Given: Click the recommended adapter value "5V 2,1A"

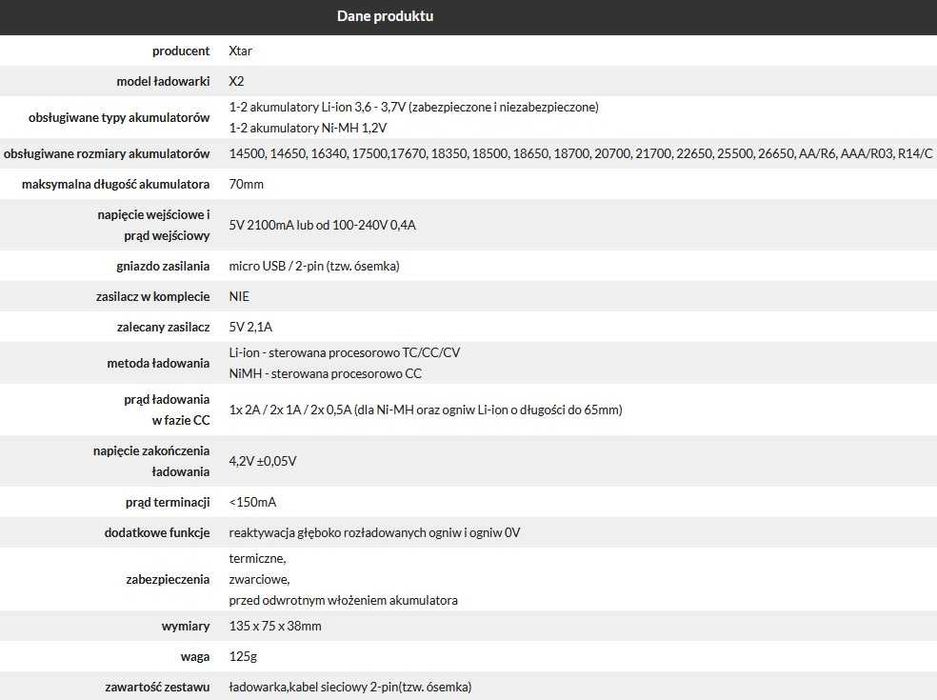Looking at the screenshot, I should [251, 327].
